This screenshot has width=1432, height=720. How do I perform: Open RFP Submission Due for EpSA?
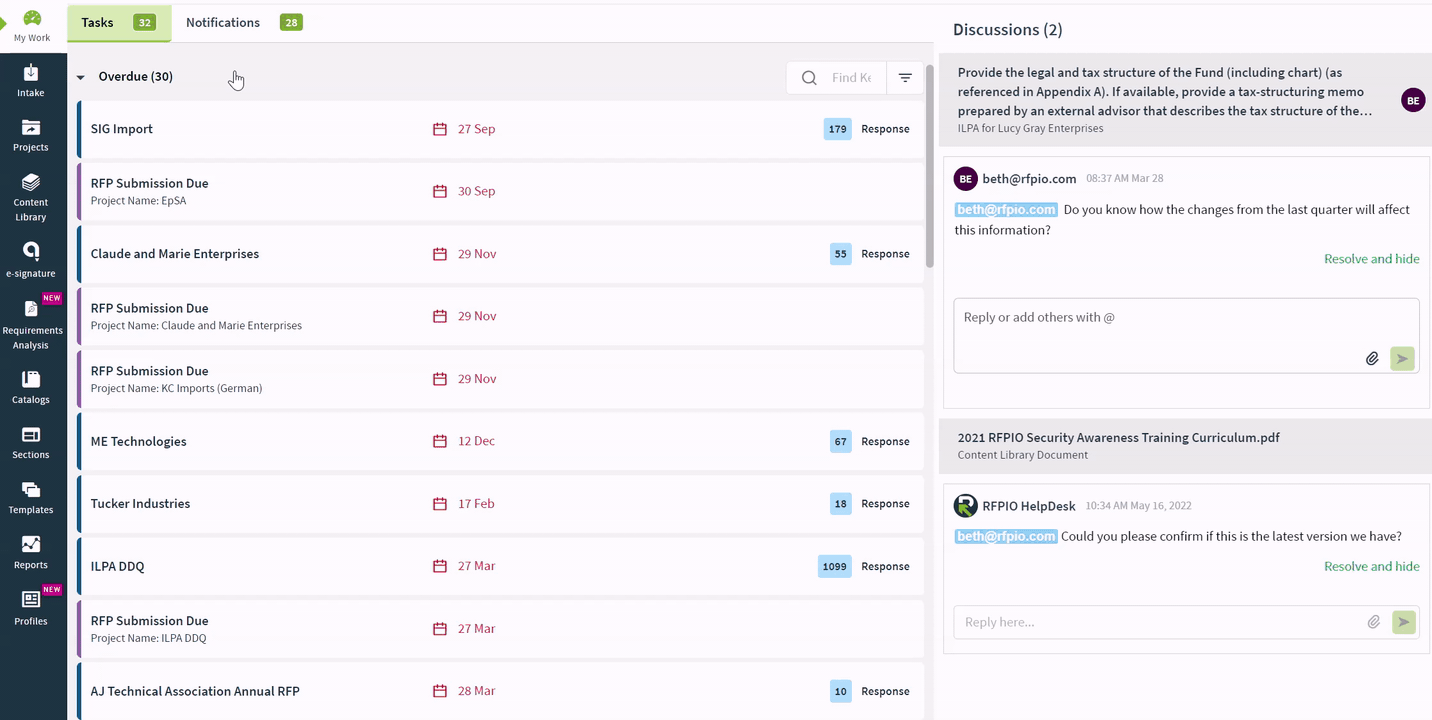(x=501, y=191)
